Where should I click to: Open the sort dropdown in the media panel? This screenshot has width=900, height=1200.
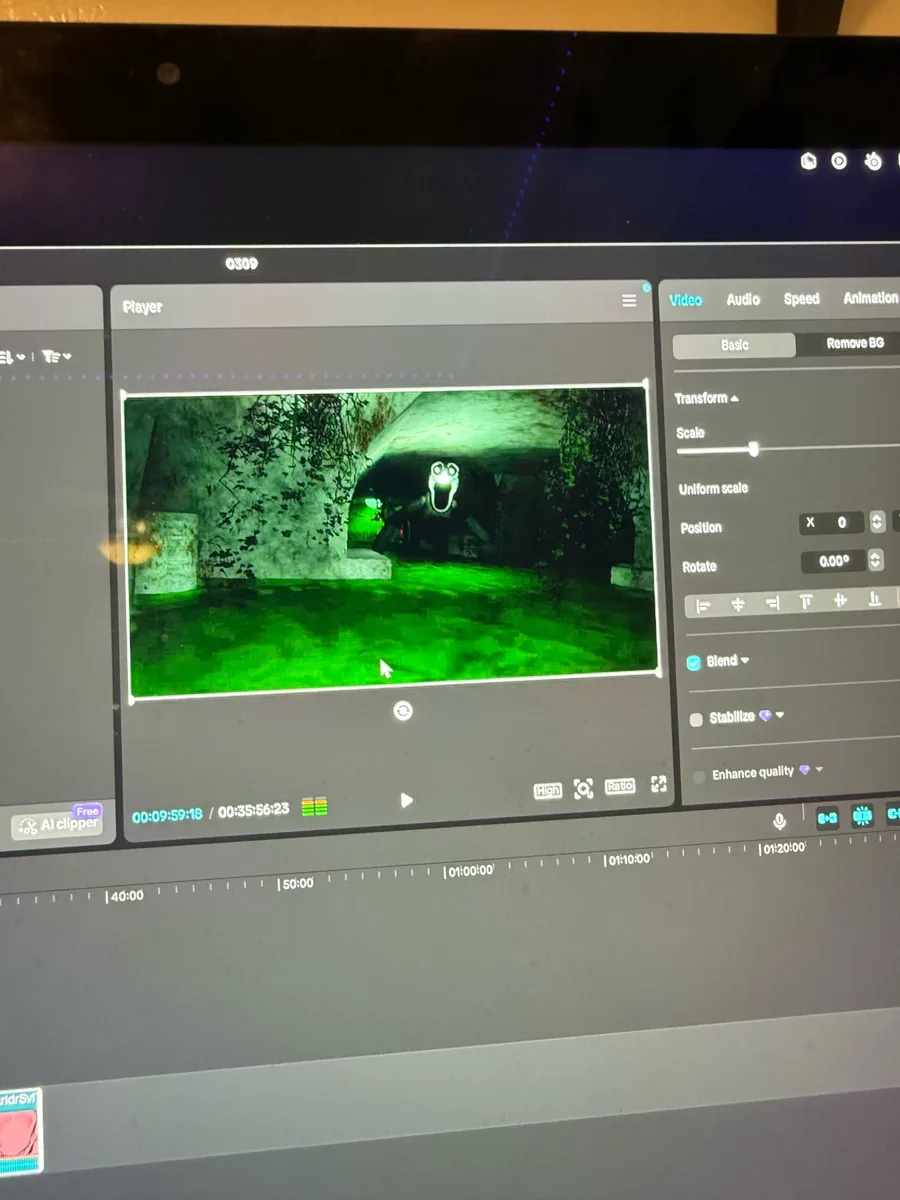[12, 356]
